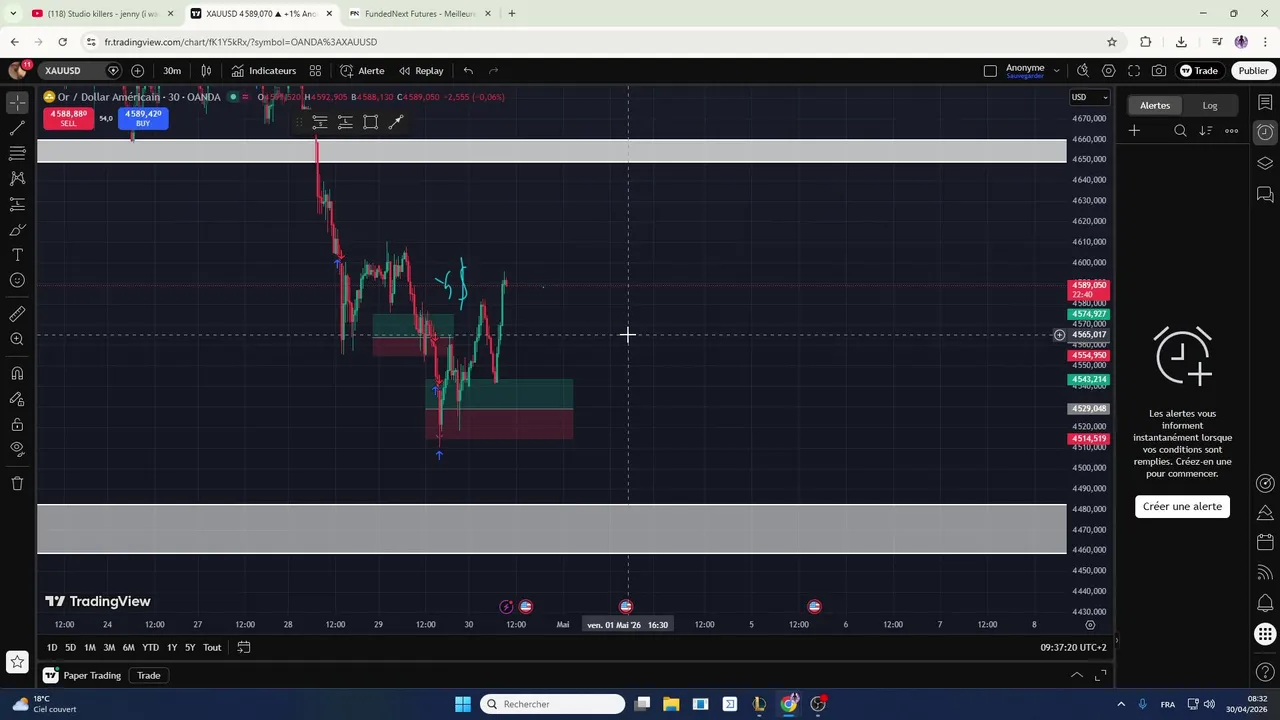Open indicator templates grid menu
This screenshot has width=1280, height=720.
[x=315, y=71]
